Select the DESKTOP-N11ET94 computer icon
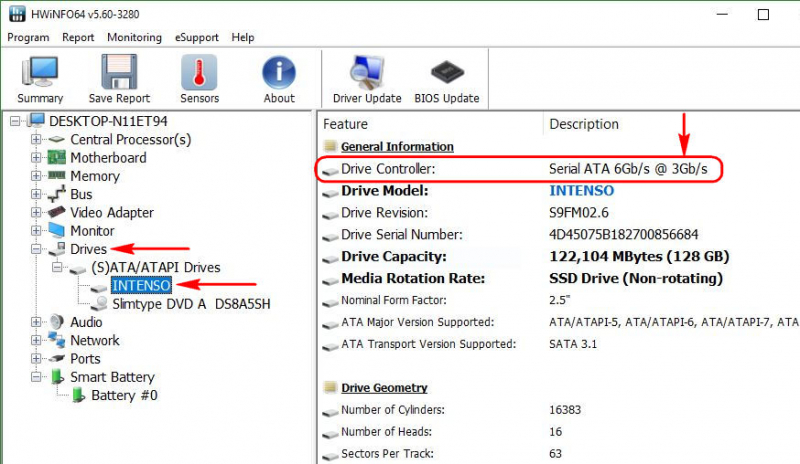 (36, 120)
